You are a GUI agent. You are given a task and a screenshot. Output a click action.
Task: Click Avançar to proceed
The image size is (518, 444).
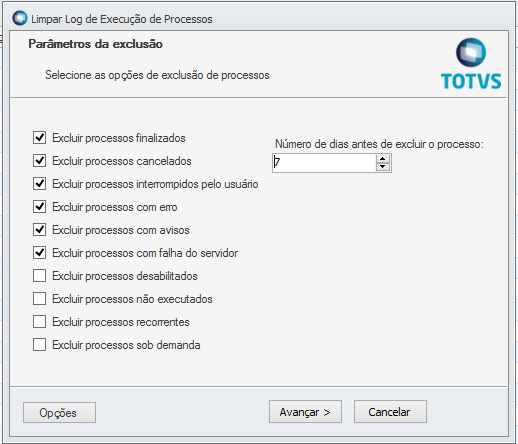click(x=305, y=412)
